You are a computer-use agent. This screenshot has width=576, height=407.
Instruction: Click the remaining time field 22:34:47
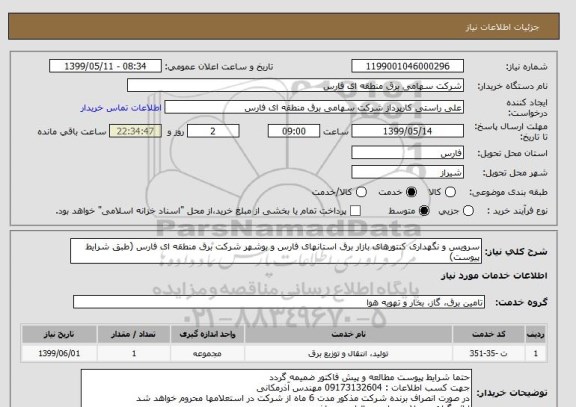[135, 131]
